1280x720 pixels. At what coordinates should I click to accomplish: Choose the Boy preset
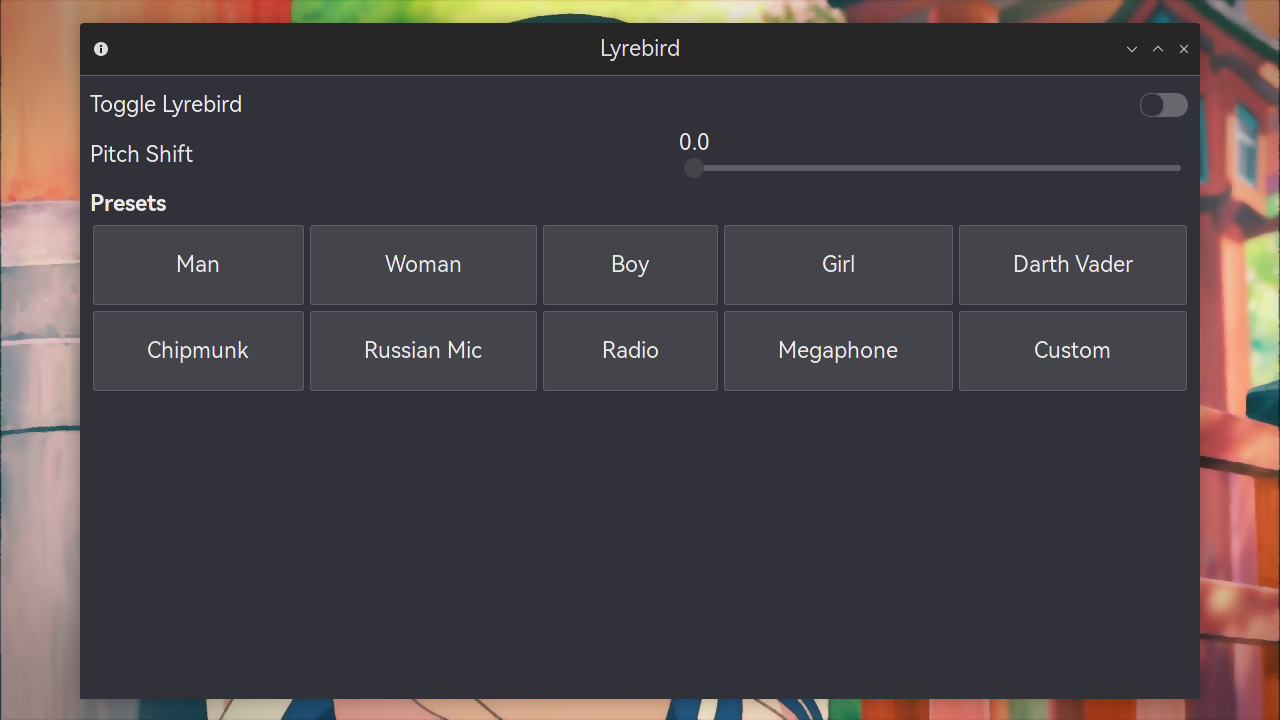coord(630,265)
